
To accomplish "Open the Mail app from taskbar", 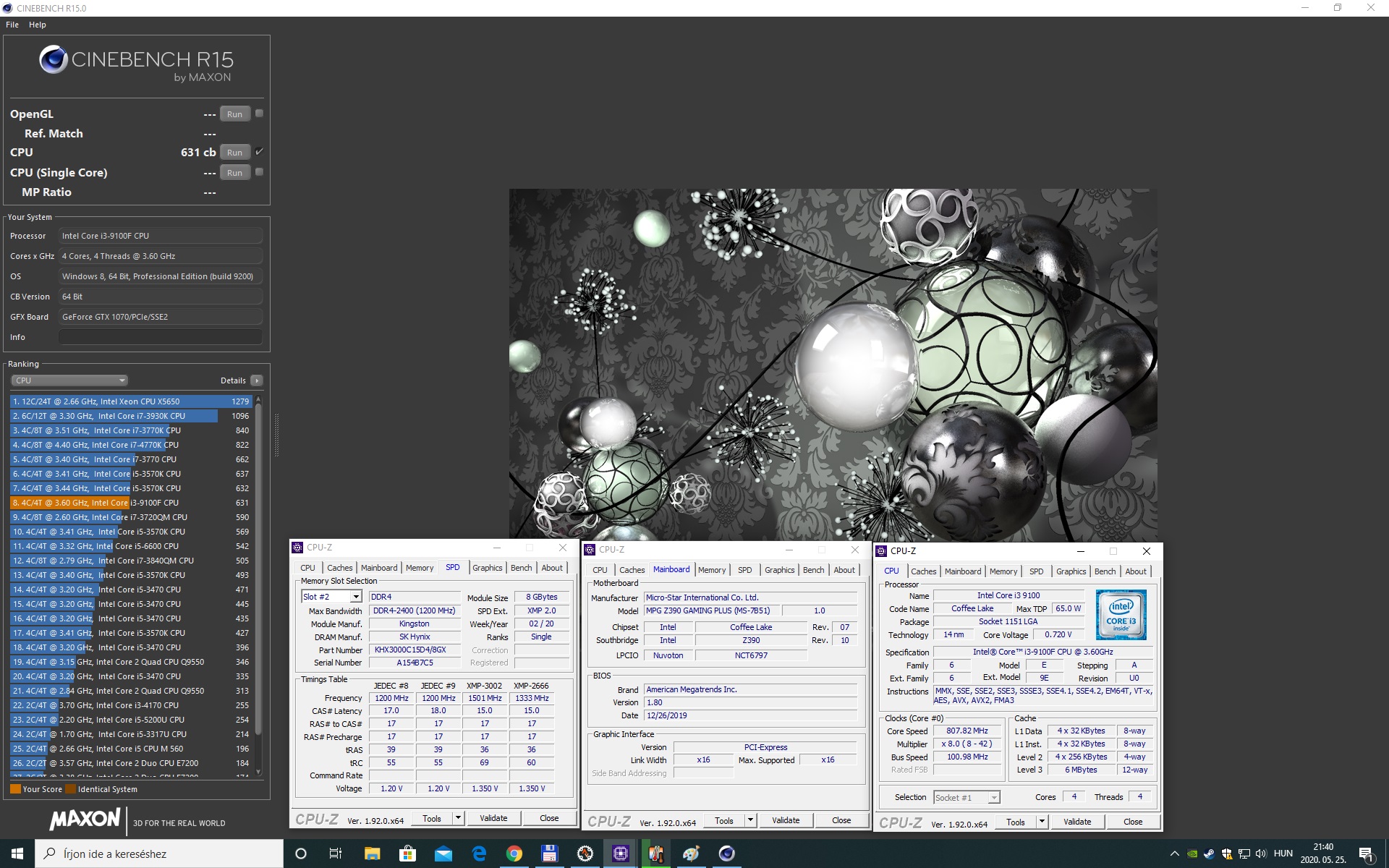I will tap(443, 854).
